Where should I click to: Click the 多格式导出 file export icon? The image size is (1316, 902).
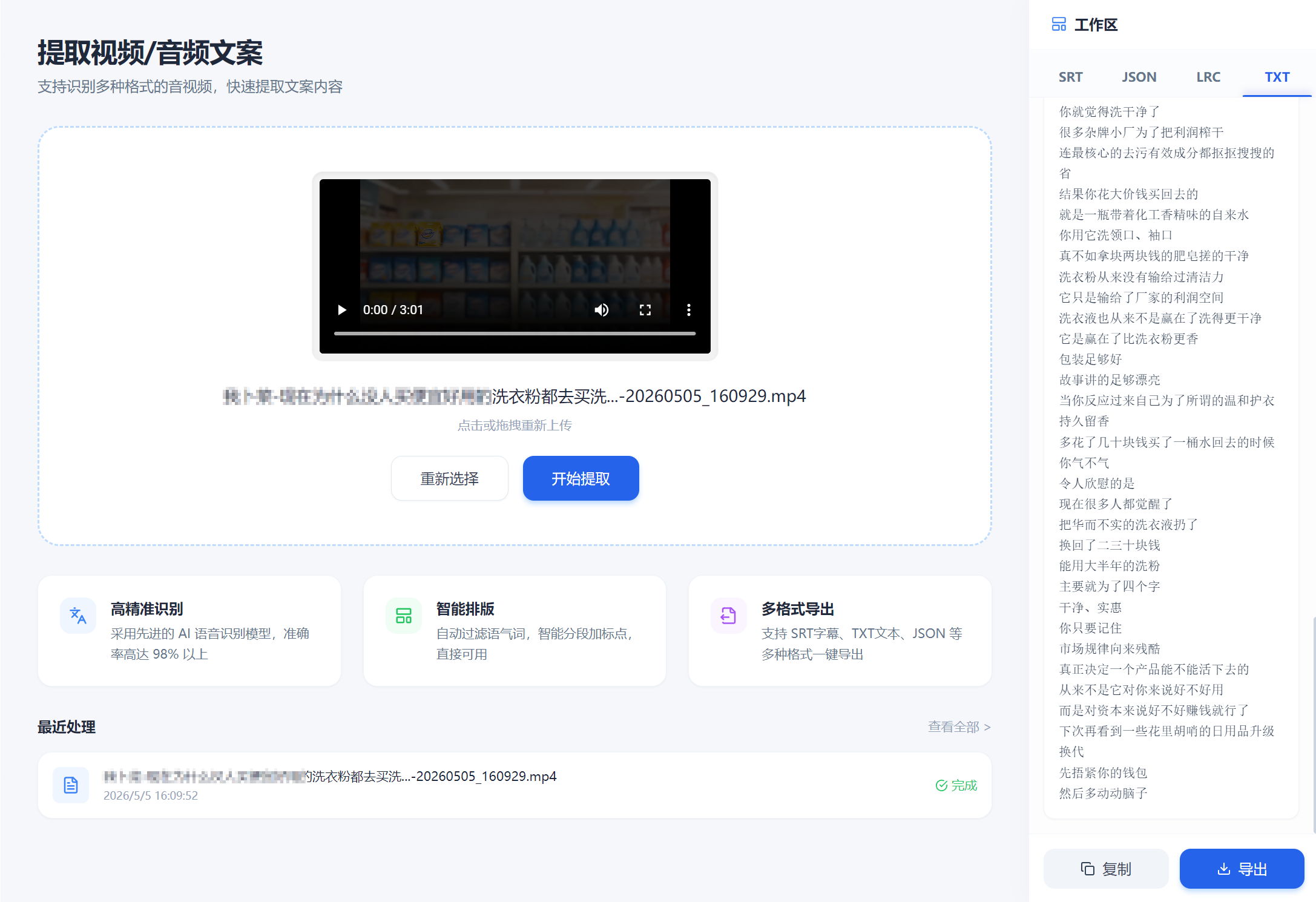(x=728, y=616)
